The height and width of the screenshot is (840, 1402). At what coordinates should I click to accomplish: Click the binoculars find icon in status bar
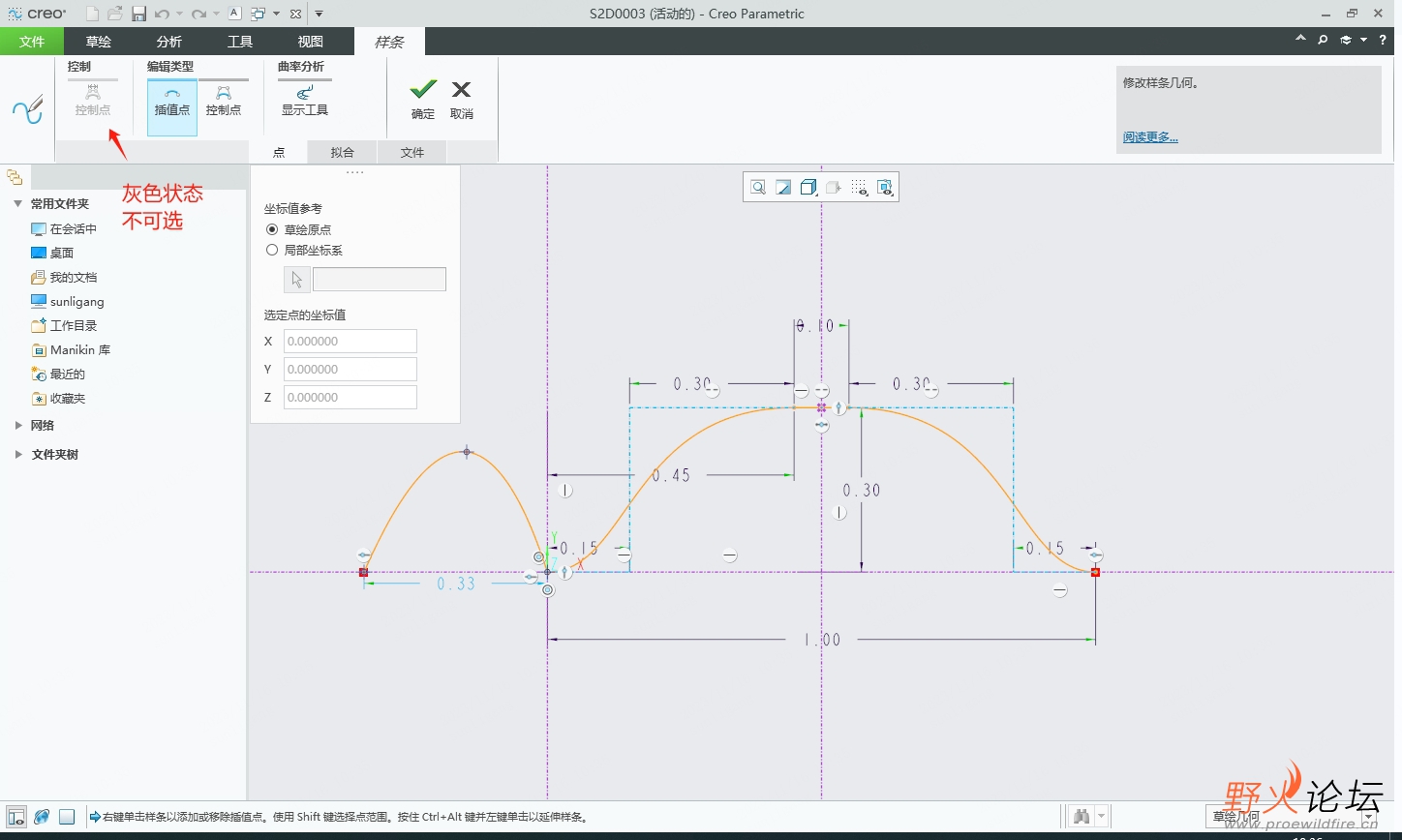[1082, 817]
